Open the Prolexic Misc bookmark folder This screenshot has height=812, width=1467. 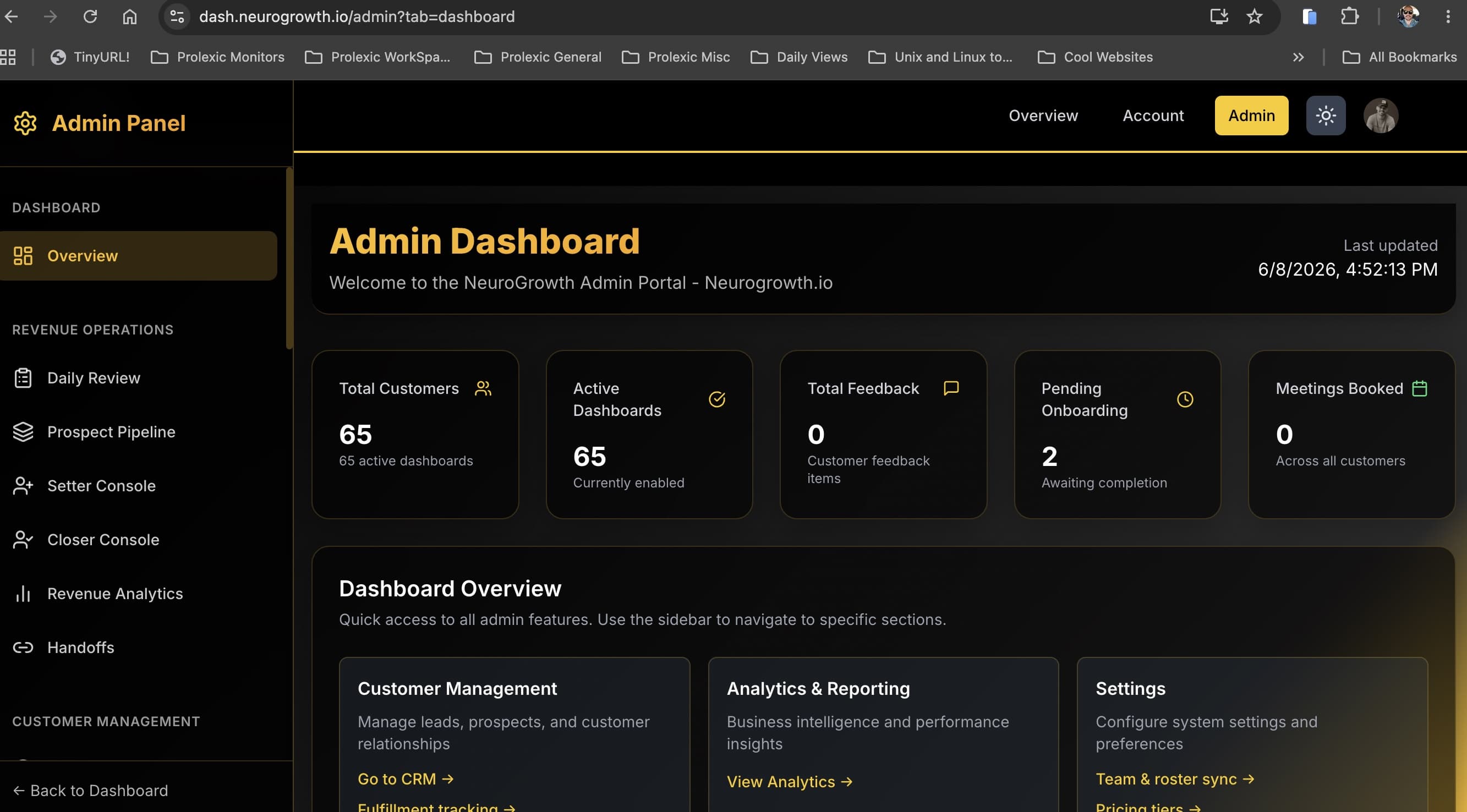[676, 57]
